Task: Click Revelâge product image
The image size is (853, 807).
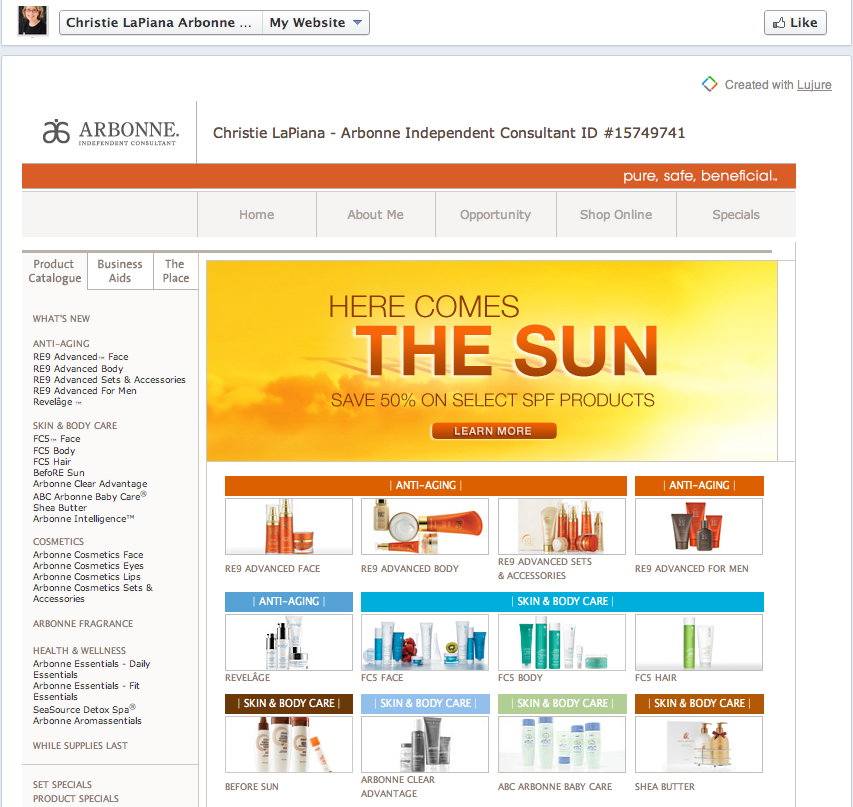Action: (289, 642)
